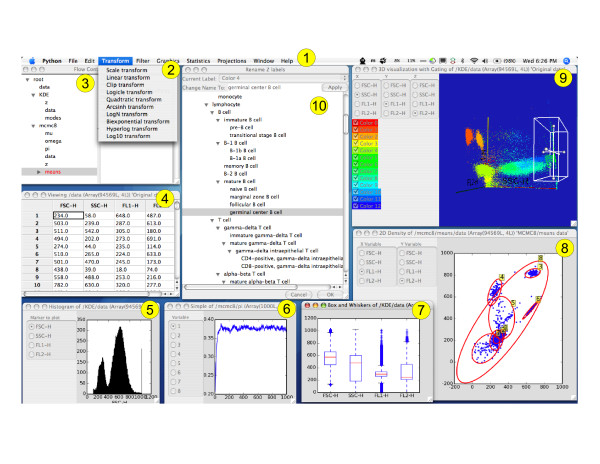Click the volume icon in menu bar
Screen dimensions: 600x464
pos(484,61)
